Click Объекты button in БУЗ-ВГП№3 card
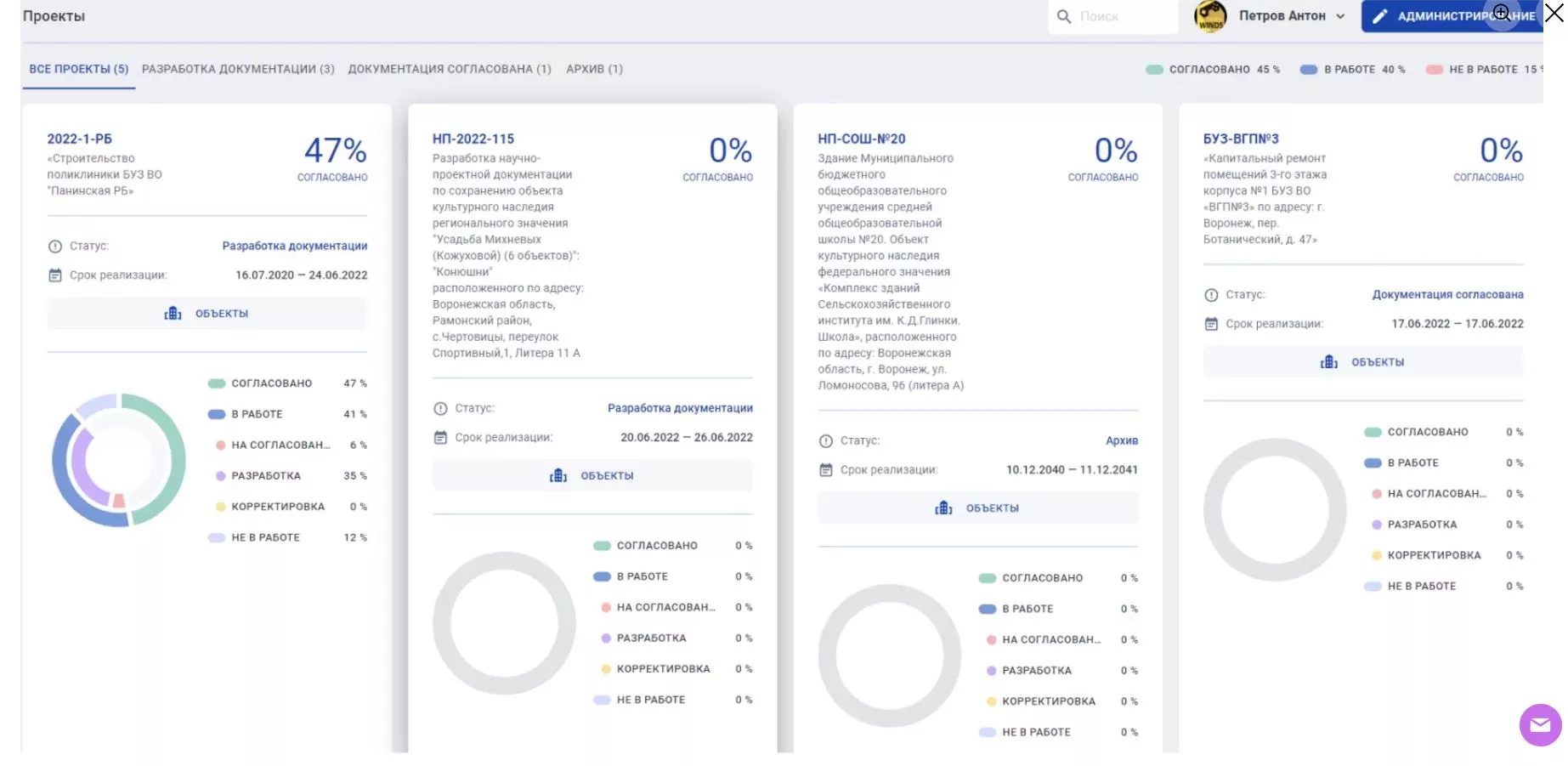 click(x=1362, y=362)
